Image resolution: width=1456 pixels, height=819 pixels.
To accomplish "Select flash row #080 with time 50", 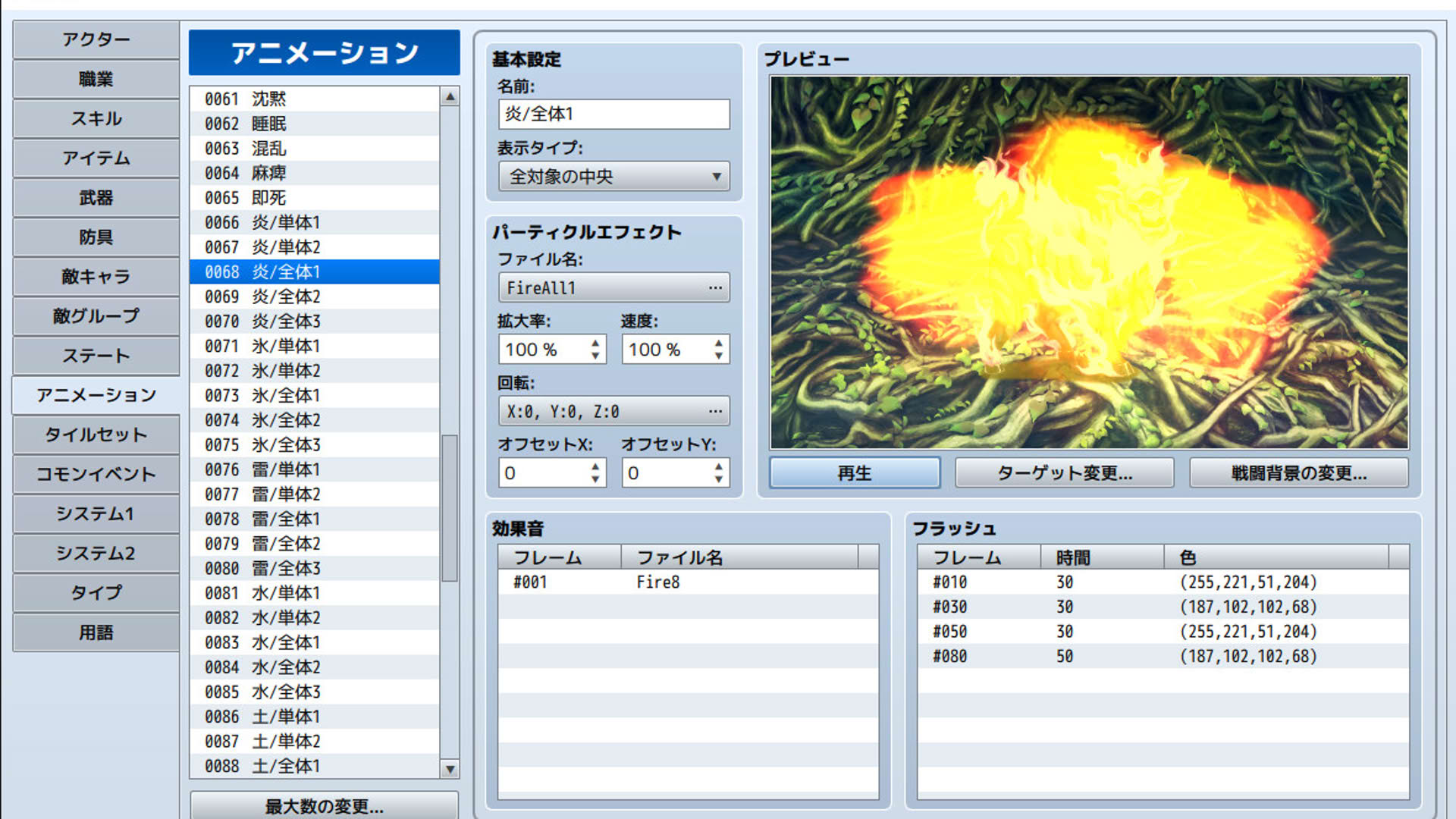I will point(1163,656).
